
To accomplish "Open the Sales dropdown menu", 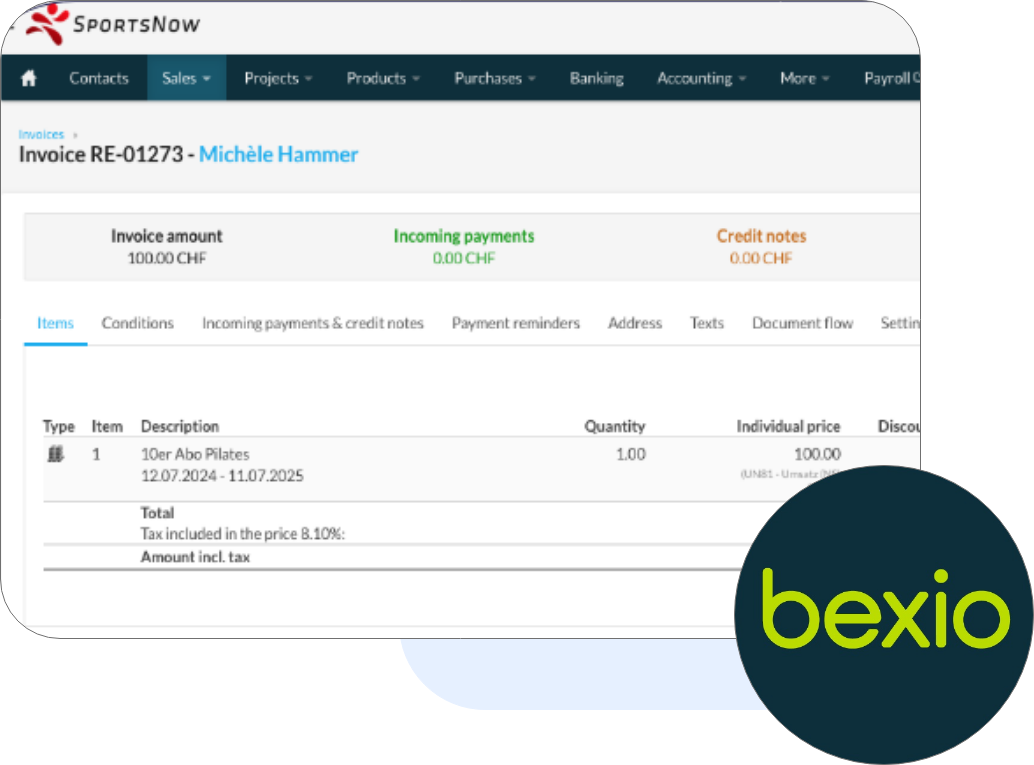I will (x=186, y=79).
